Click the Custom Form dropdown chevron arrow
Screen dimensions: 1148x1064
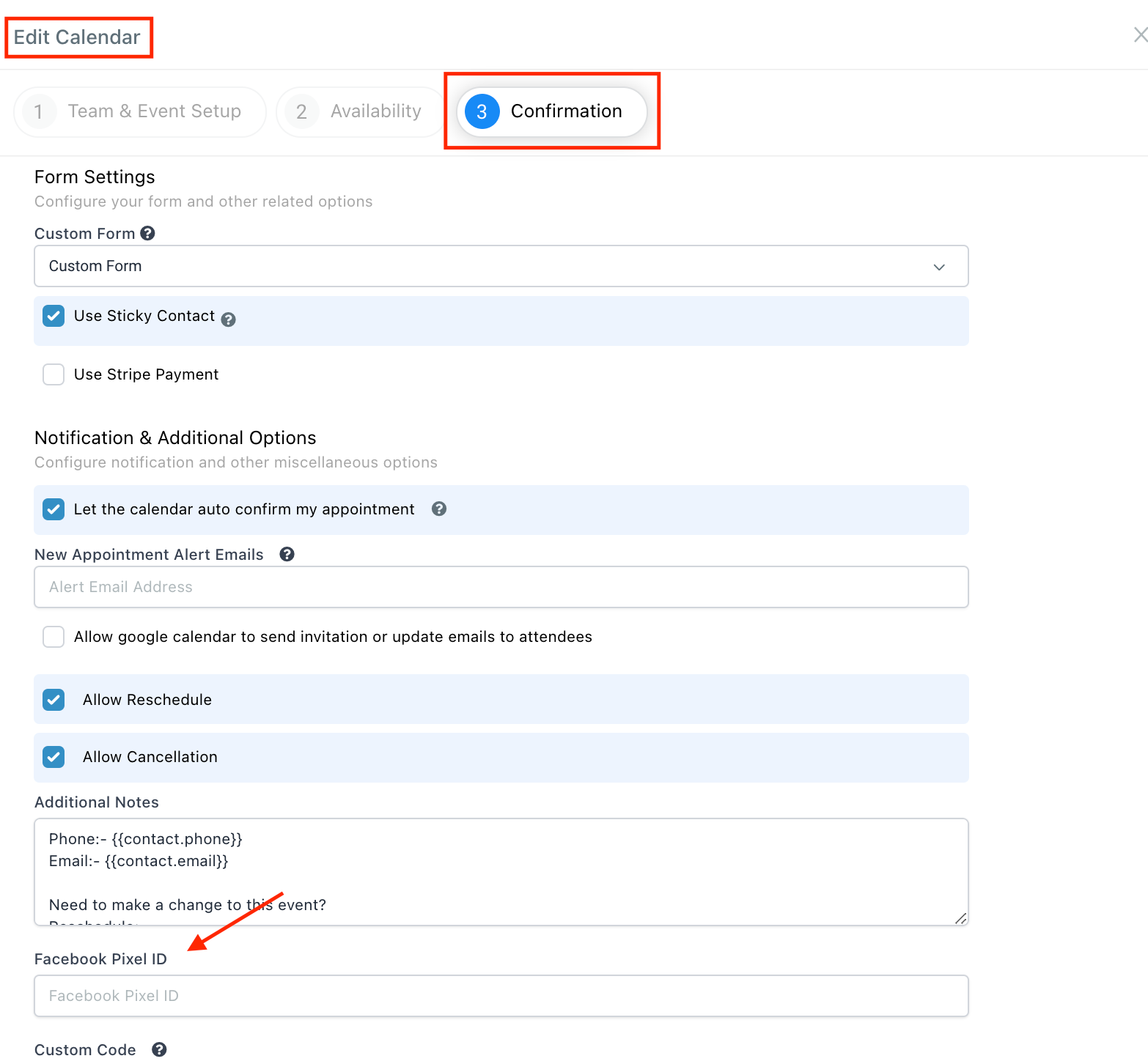click(939, 267)
